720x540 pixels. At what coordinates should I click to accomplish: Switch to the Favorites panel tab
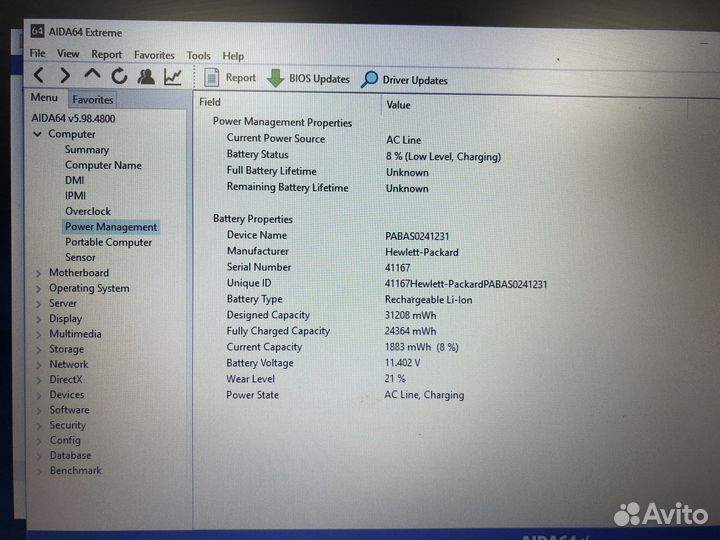[93, 100]
